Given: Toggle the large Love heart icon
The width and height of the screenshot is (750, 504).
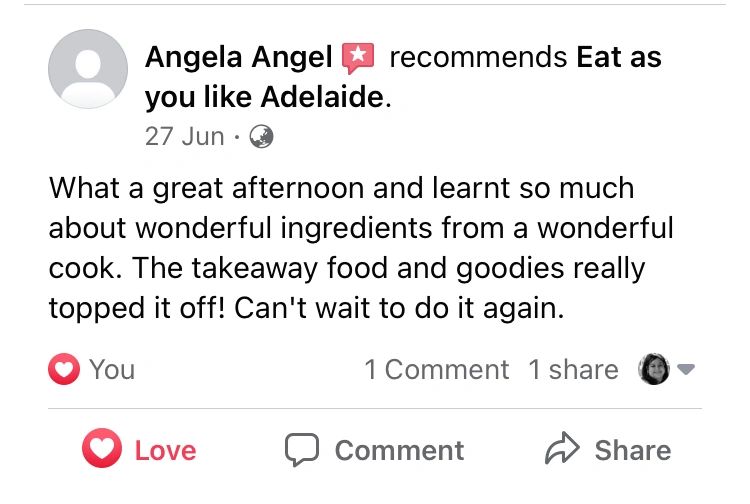Looking at the screenshot, I should 101,450.
